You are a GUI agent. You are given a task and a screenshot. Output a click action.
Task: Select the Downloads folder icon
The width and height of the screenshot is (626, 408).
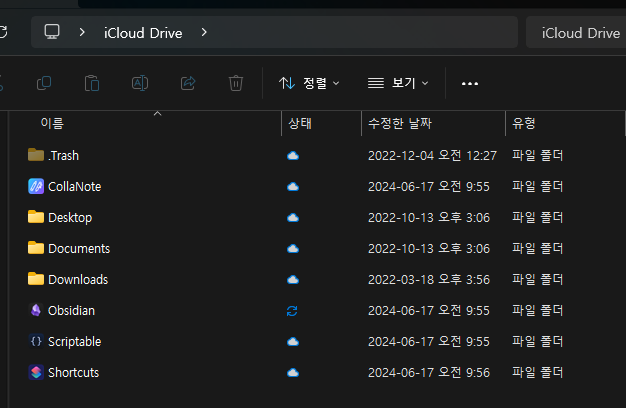coord(36,279)
